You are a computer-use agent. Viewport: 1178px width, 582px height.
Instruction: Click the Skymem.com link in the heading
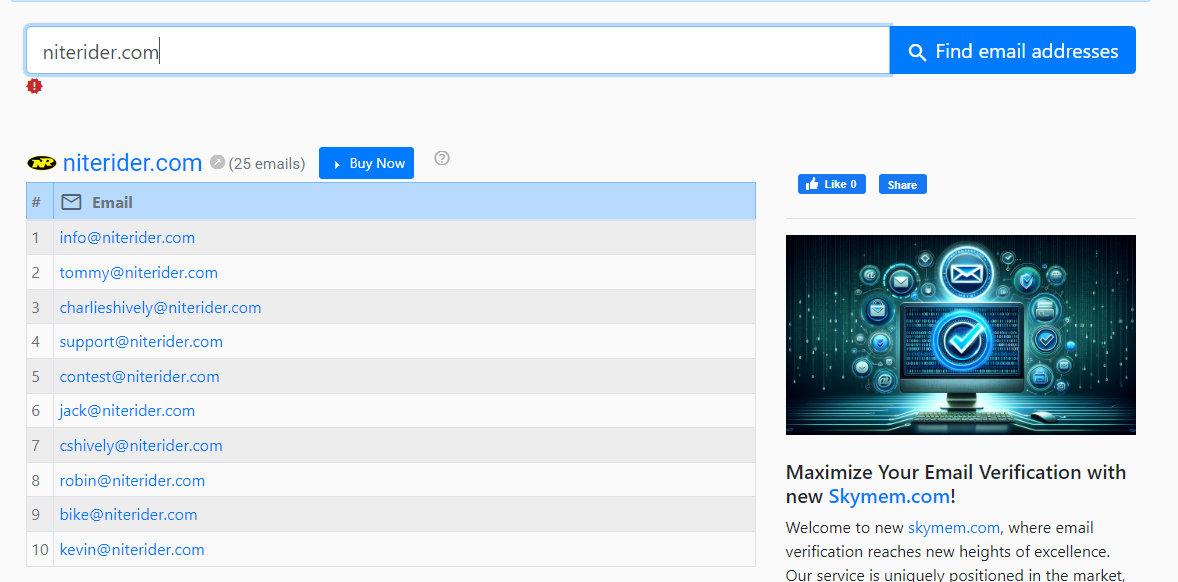click(x=890, y=496)
